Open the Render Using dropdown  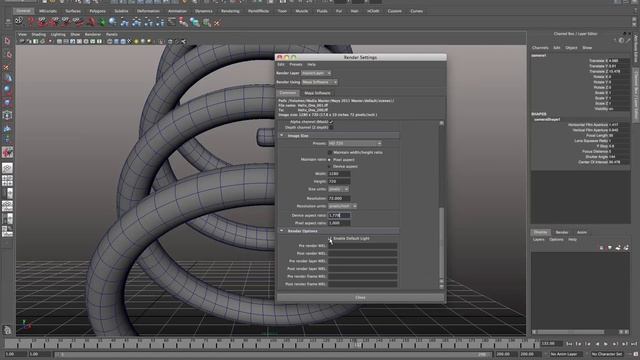click(320, 82)
